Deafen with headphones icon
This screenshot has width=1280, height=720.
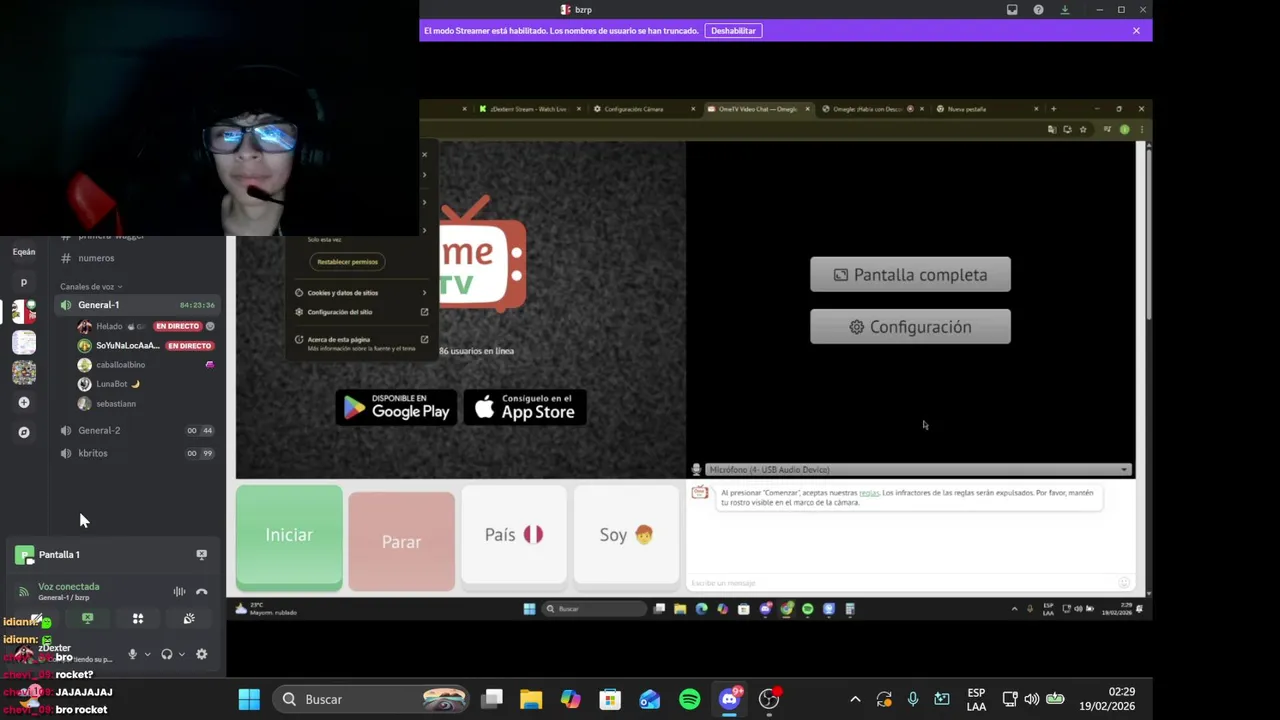coord(166,654)
